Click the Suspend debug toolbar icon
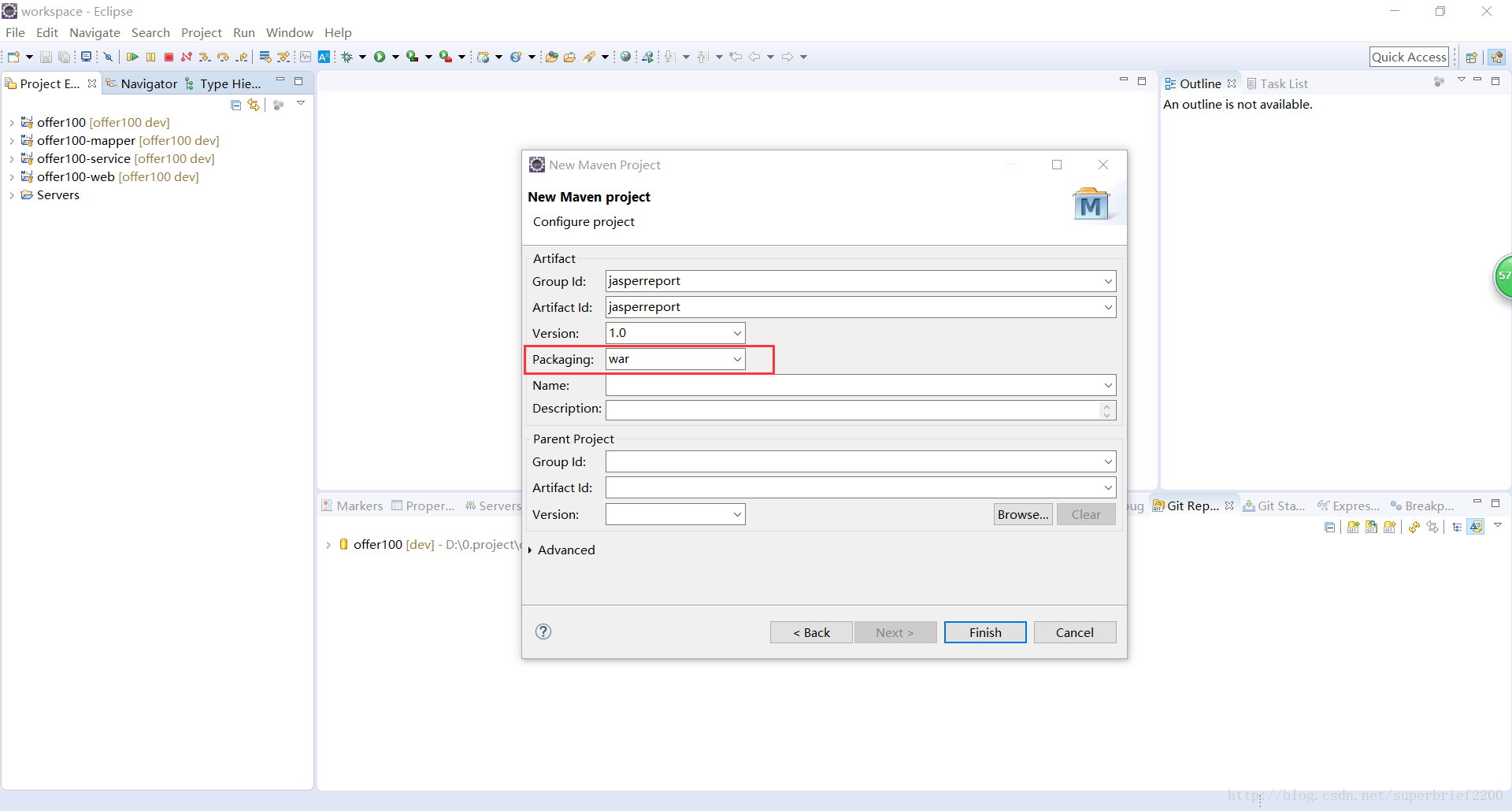 tap(150, 57)
